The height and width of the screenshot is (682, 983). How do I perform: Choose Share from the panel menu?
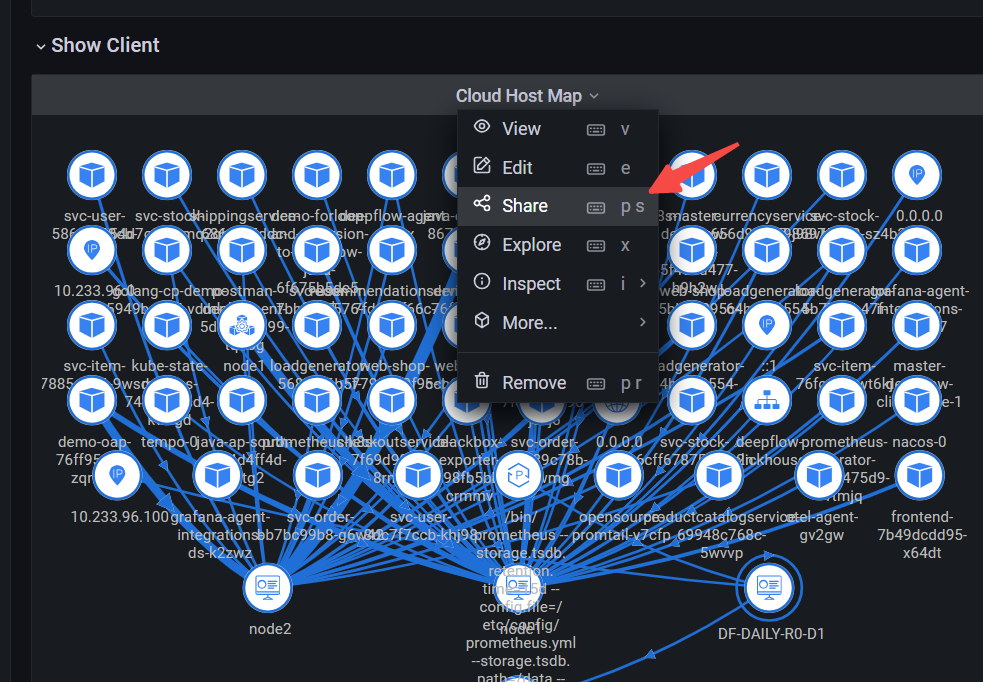click(x=525, y=206)
